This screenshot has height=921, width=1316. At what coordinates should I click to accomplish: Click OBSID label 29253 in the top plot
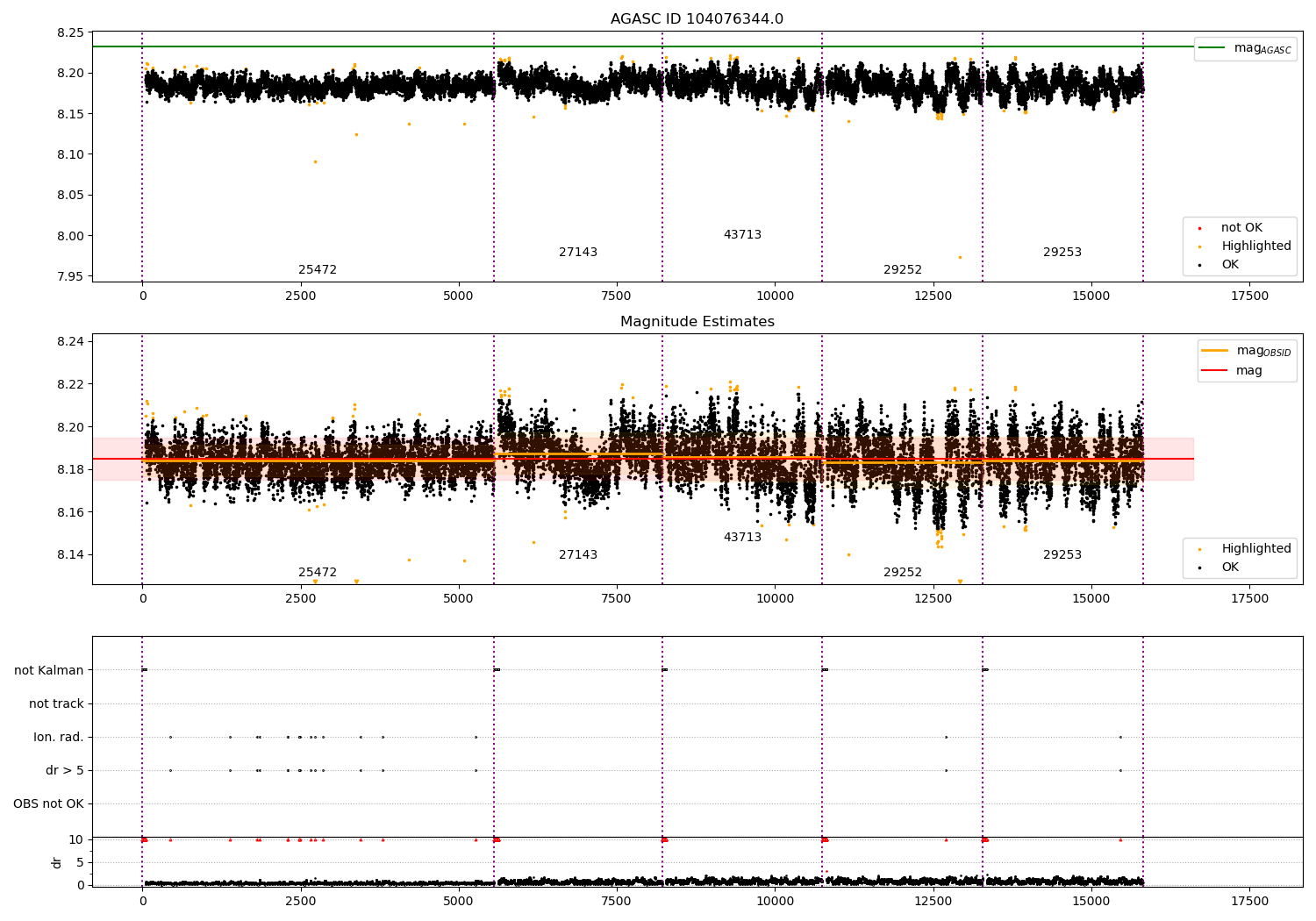tap(1062, 253)
